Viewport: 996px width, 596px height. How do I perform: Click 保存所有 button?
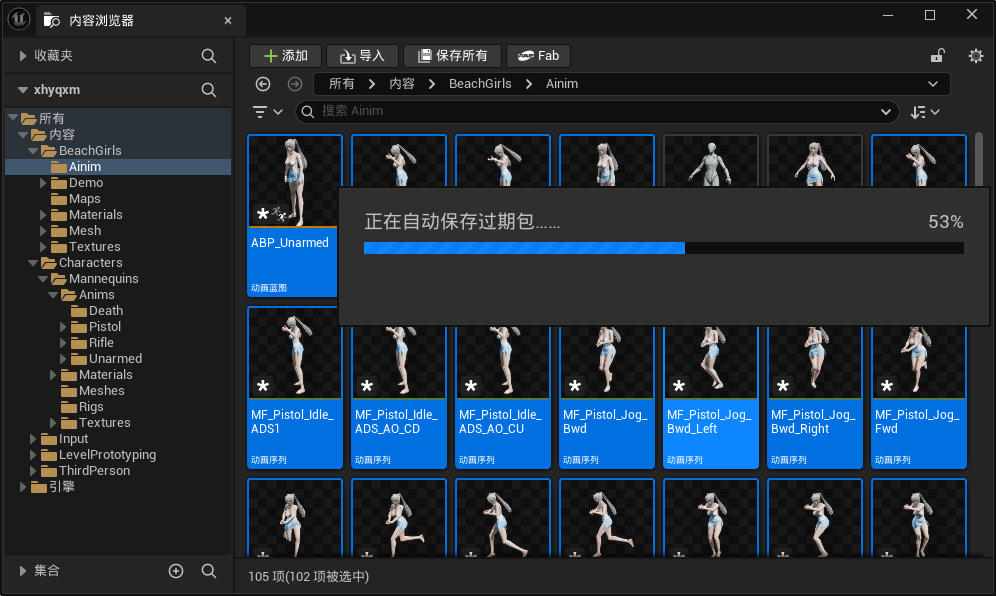(452, 56)
